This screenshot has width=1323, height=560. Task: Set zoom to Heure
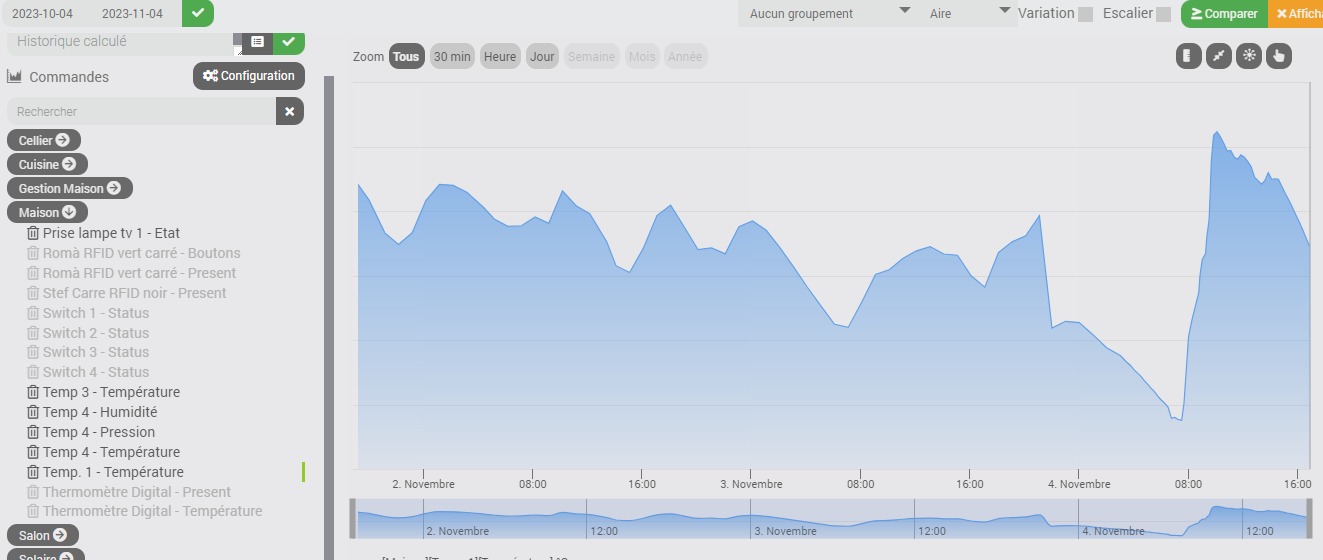coord(500,57)
